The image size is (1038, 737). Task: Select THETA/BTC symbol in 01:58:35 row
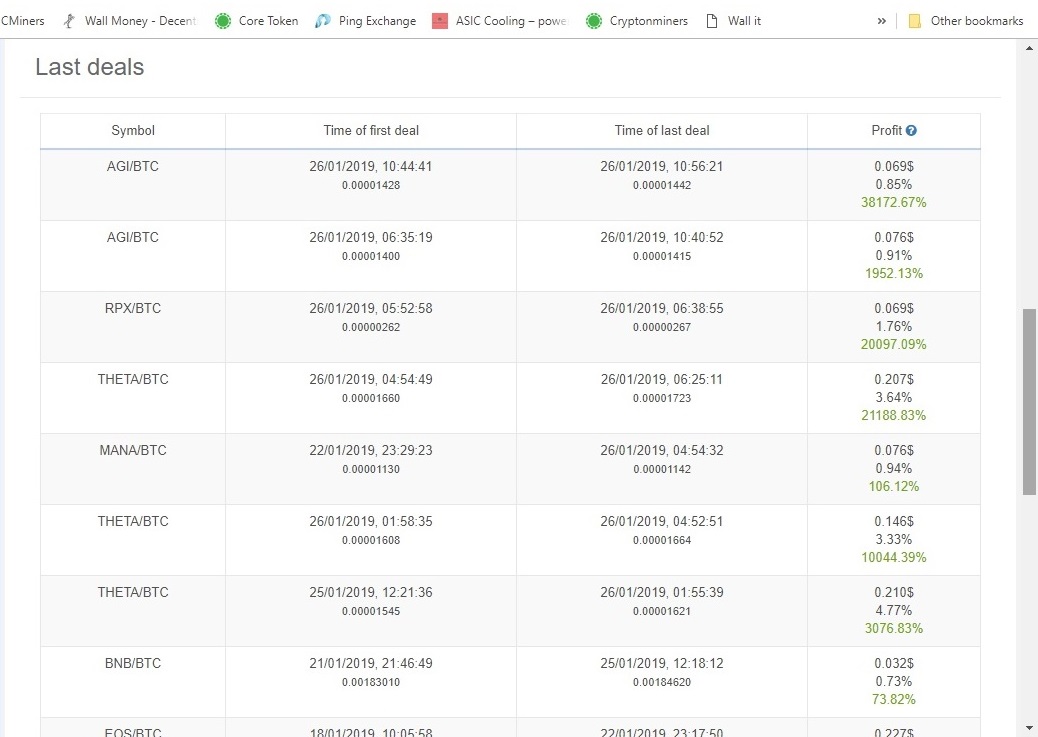pos(133,521)
